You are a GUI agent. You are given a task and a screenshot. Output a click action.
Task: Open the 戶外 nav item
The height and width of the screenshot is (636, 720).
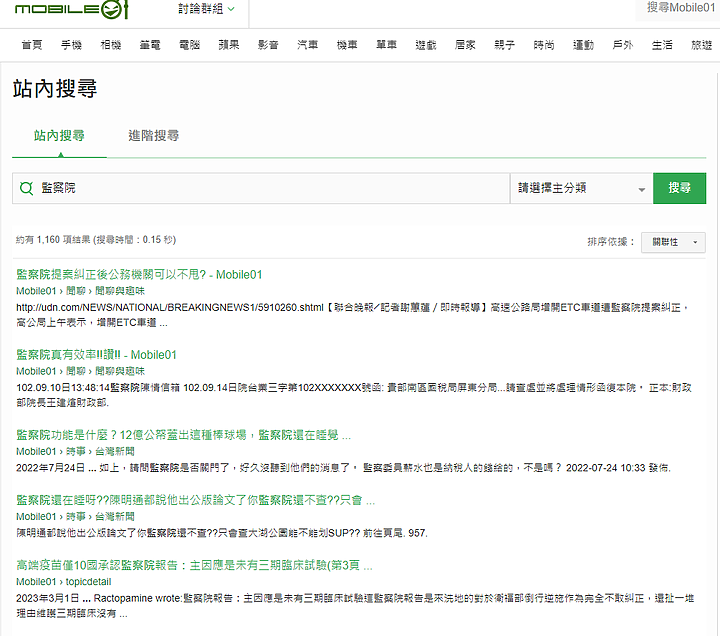pyautogui.click(x=623, y=45)
